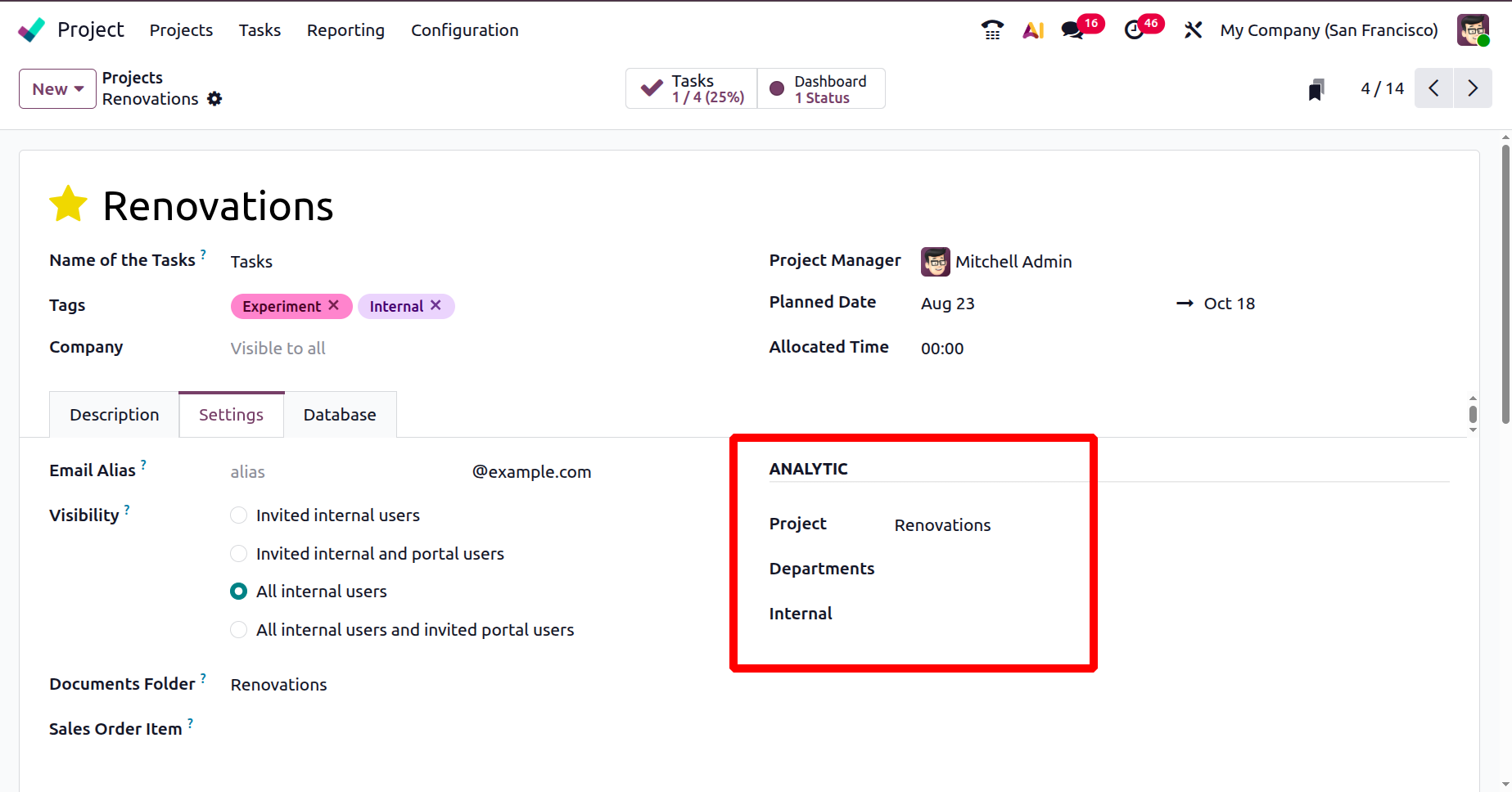Remove the Experiment tag
Screen dimensions: 1512x792
[x=334, y=305]
